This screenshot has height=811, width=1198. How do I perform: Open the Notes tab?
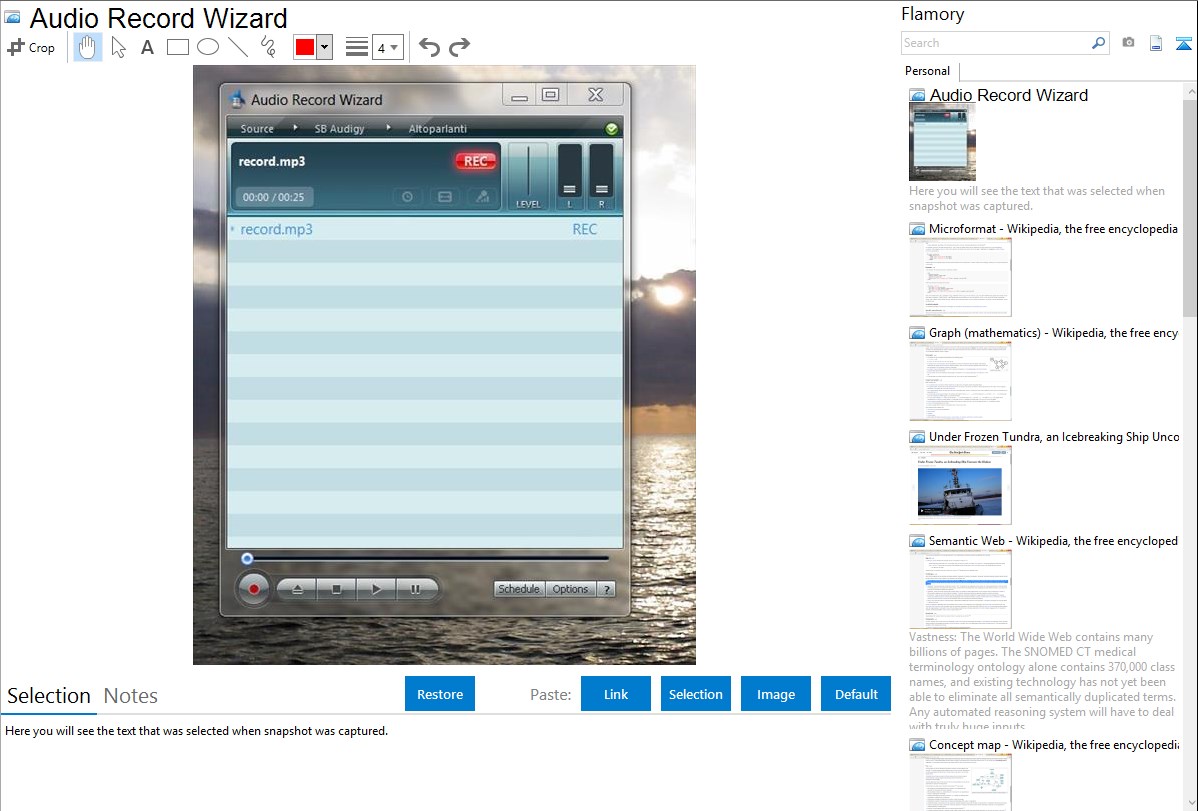131,696
